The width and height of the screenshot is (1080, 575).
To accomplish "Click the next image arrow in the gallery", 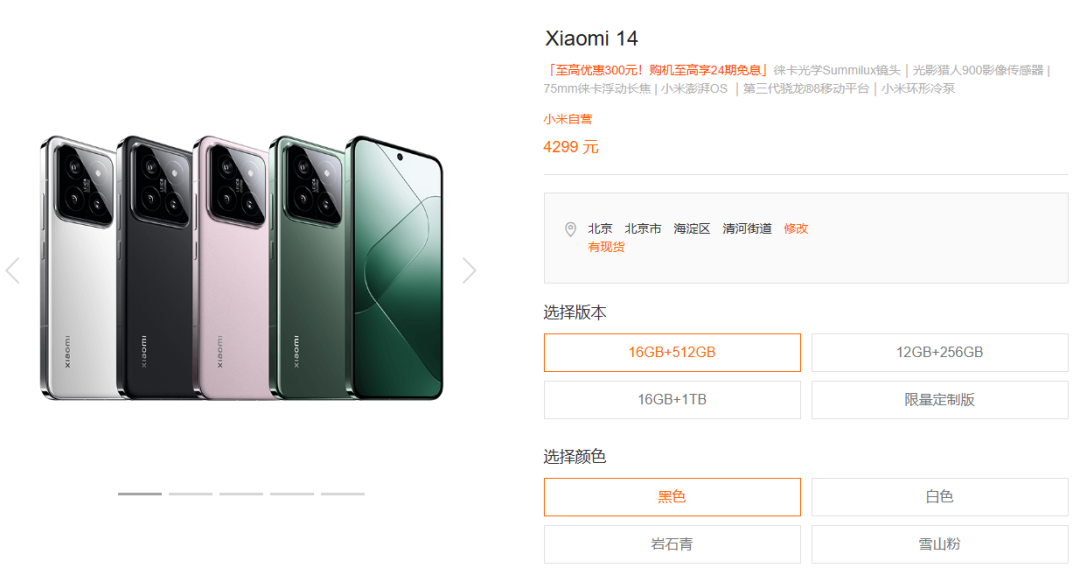I will 469,270.
